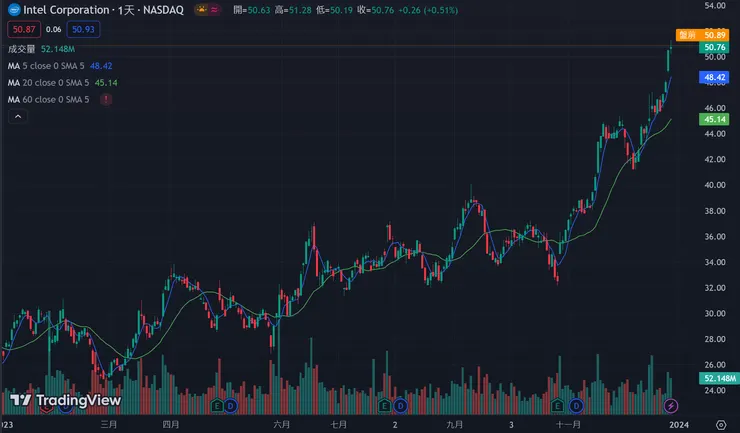
Task: Click the 開=50.63 open value
Action: [x=252, y=10]
